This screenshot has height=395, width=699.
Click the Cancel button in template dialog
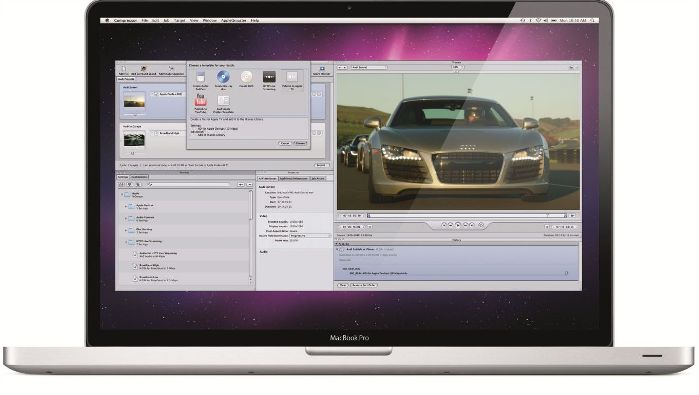tap(285, 144)
